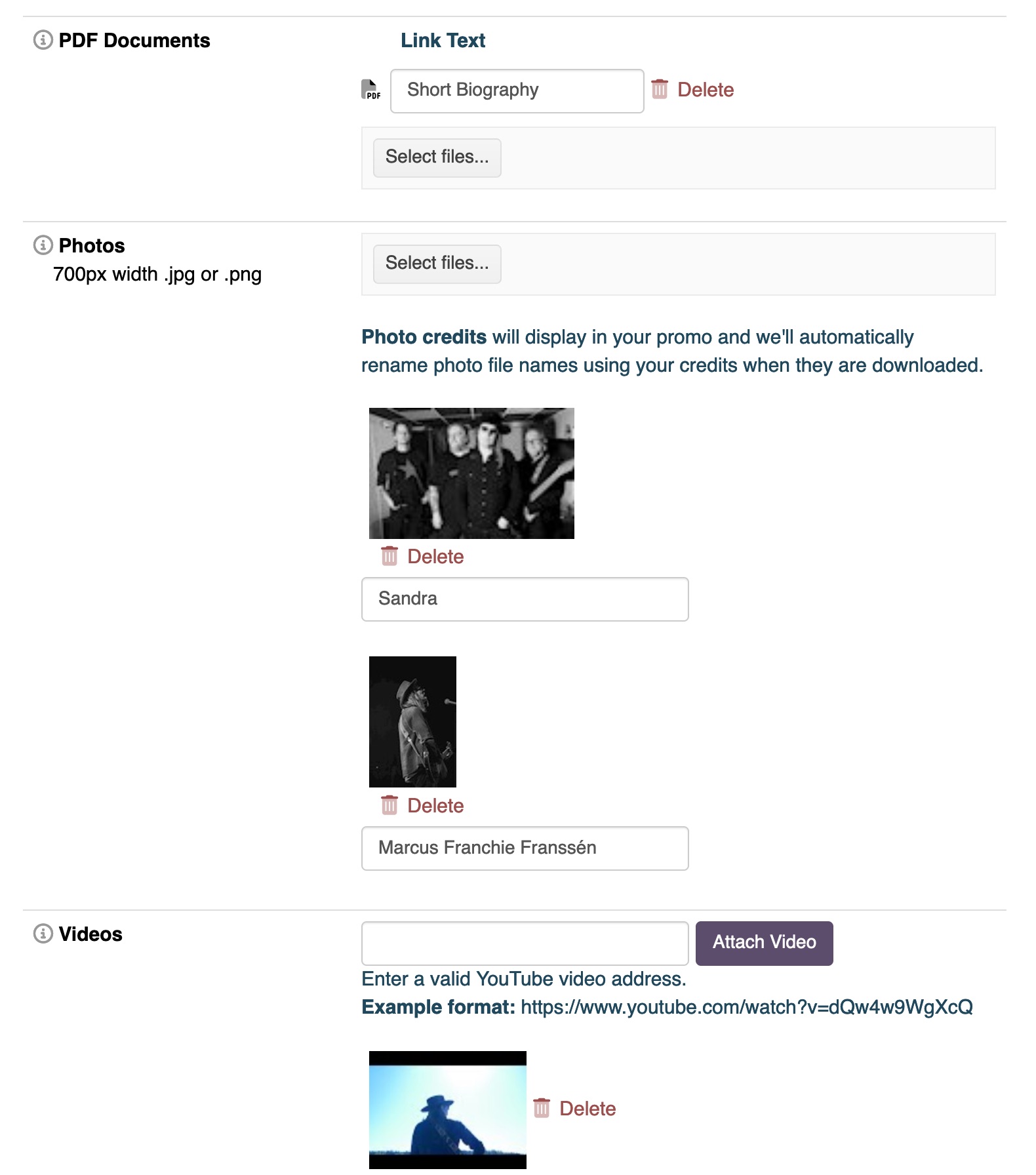Screen dimensions: 1036x1175
Task: Click trash icon under the band group photo
Action: point(389,556)
